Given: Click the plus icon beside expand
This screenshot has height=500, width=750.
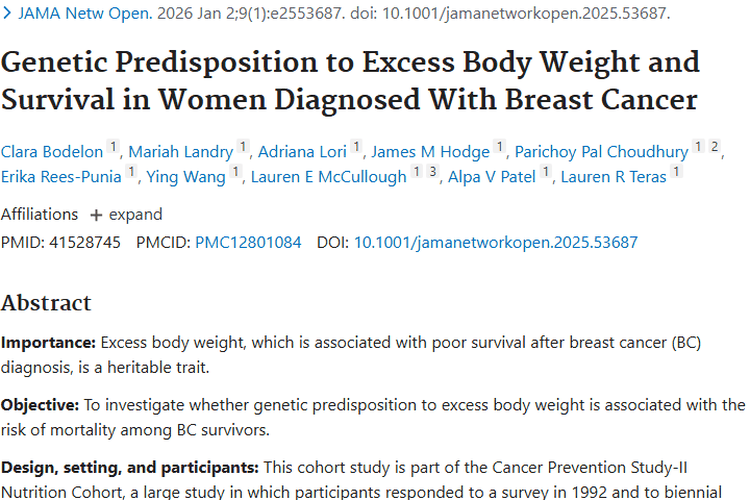Looking at the screenshot, I should [x=96, y=215].
